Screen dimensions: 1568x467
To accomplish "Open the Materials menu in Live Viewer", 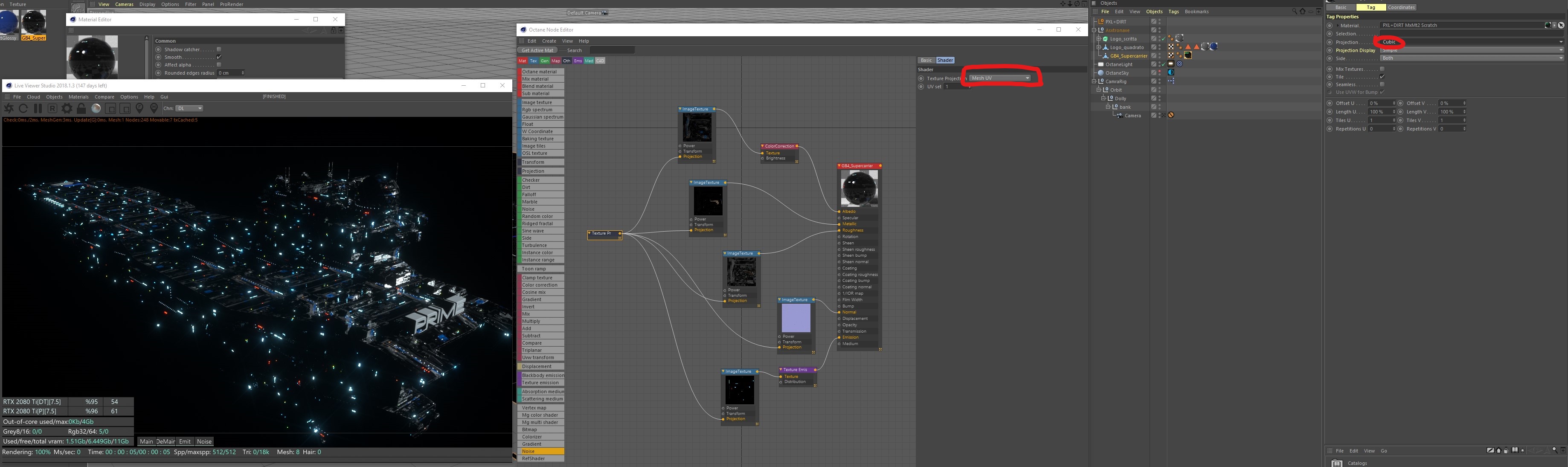I will click(78, 97).
